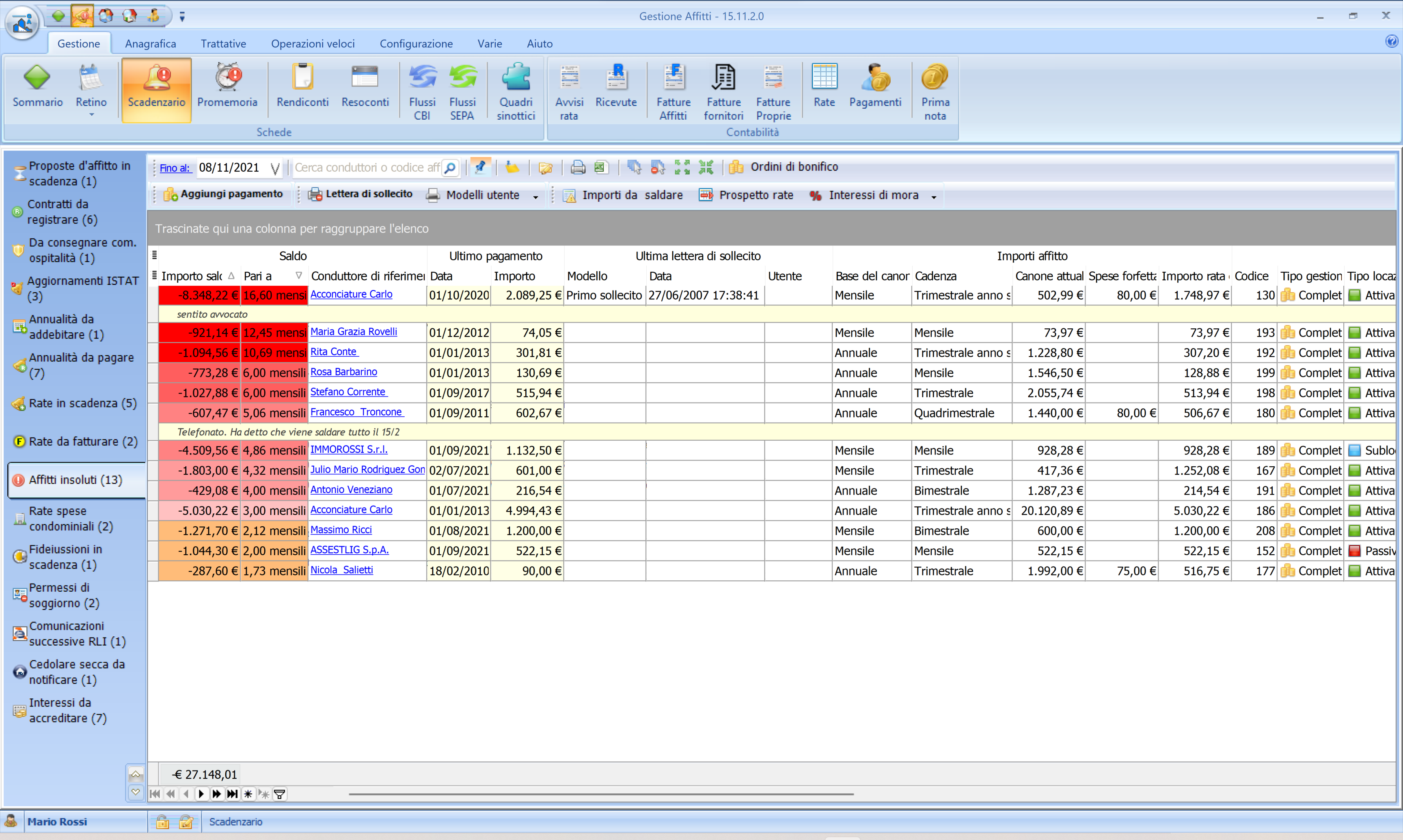The height and width of the screenshot is (840, 1403).
Task: Open the Aiuto tab
Action: click(x=540, y=43)
